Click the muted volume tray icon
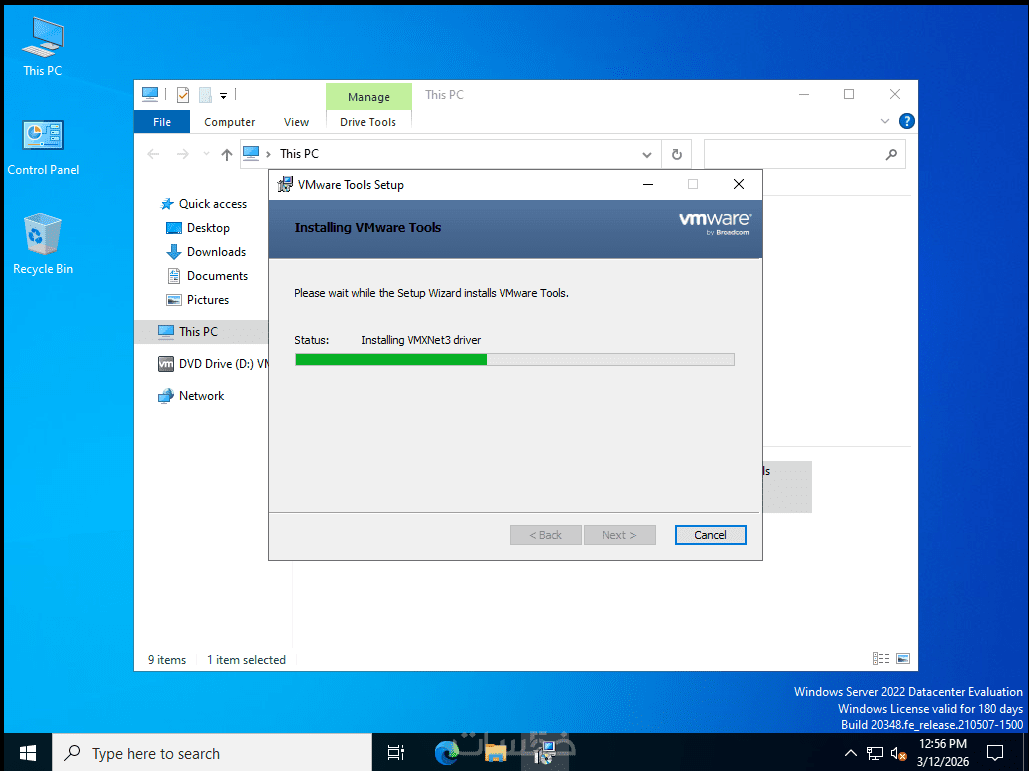 pos(898,753)
